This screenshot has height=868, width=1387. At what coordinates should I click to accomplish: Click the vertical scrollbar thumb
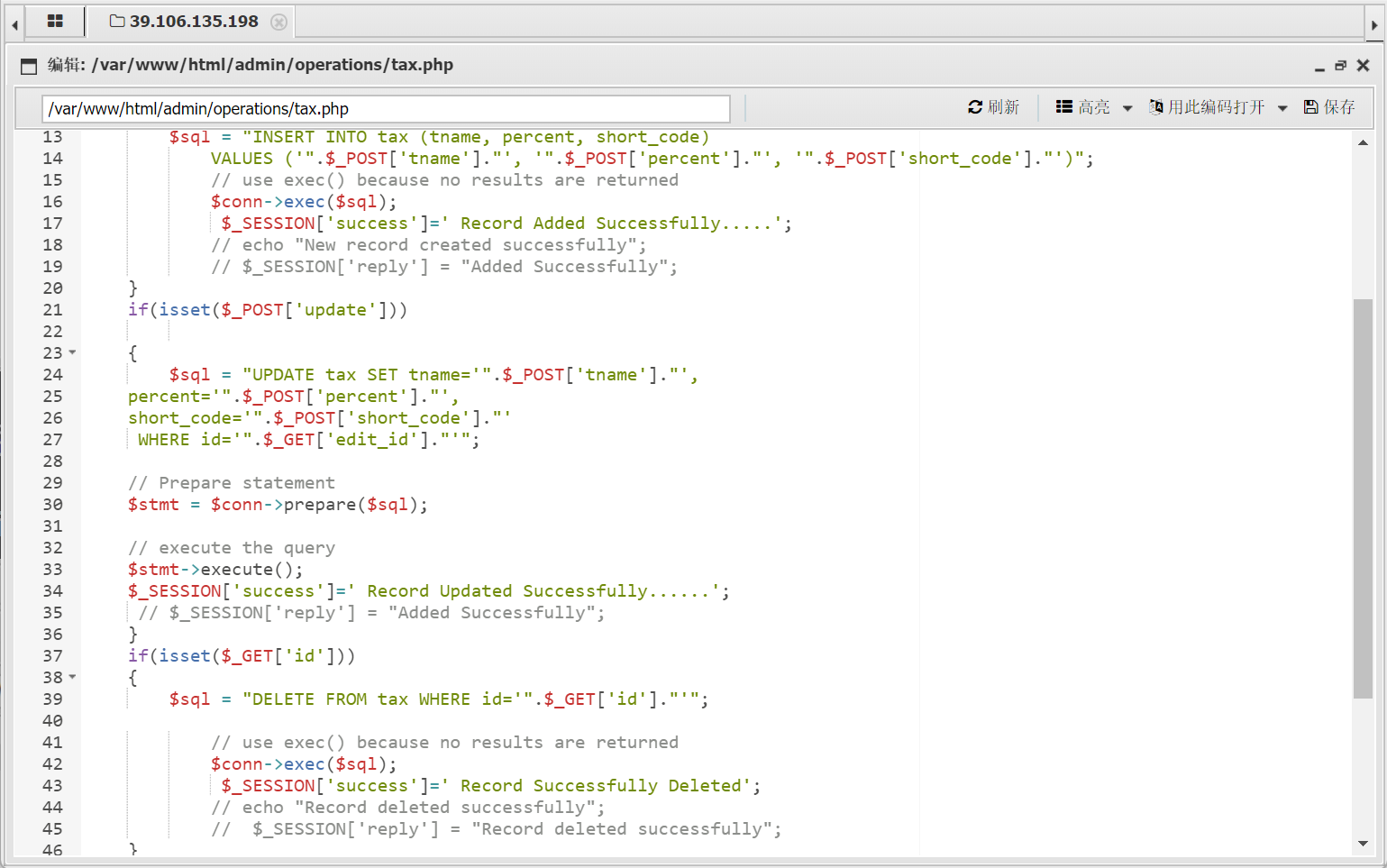(1363, 498)
